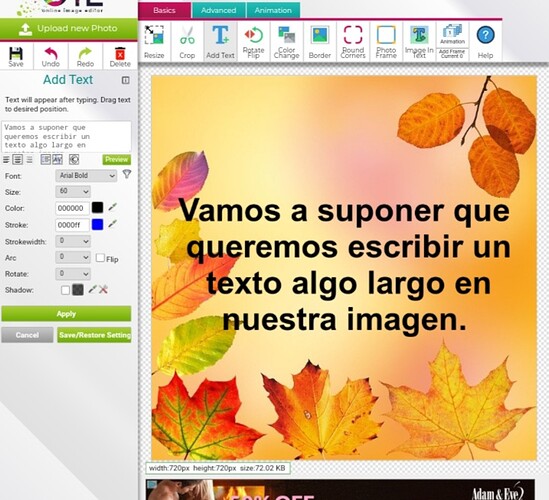This screenshot has height=500, width=549.
Task: Delete with the red trash icon
Action: coord(120,56)
